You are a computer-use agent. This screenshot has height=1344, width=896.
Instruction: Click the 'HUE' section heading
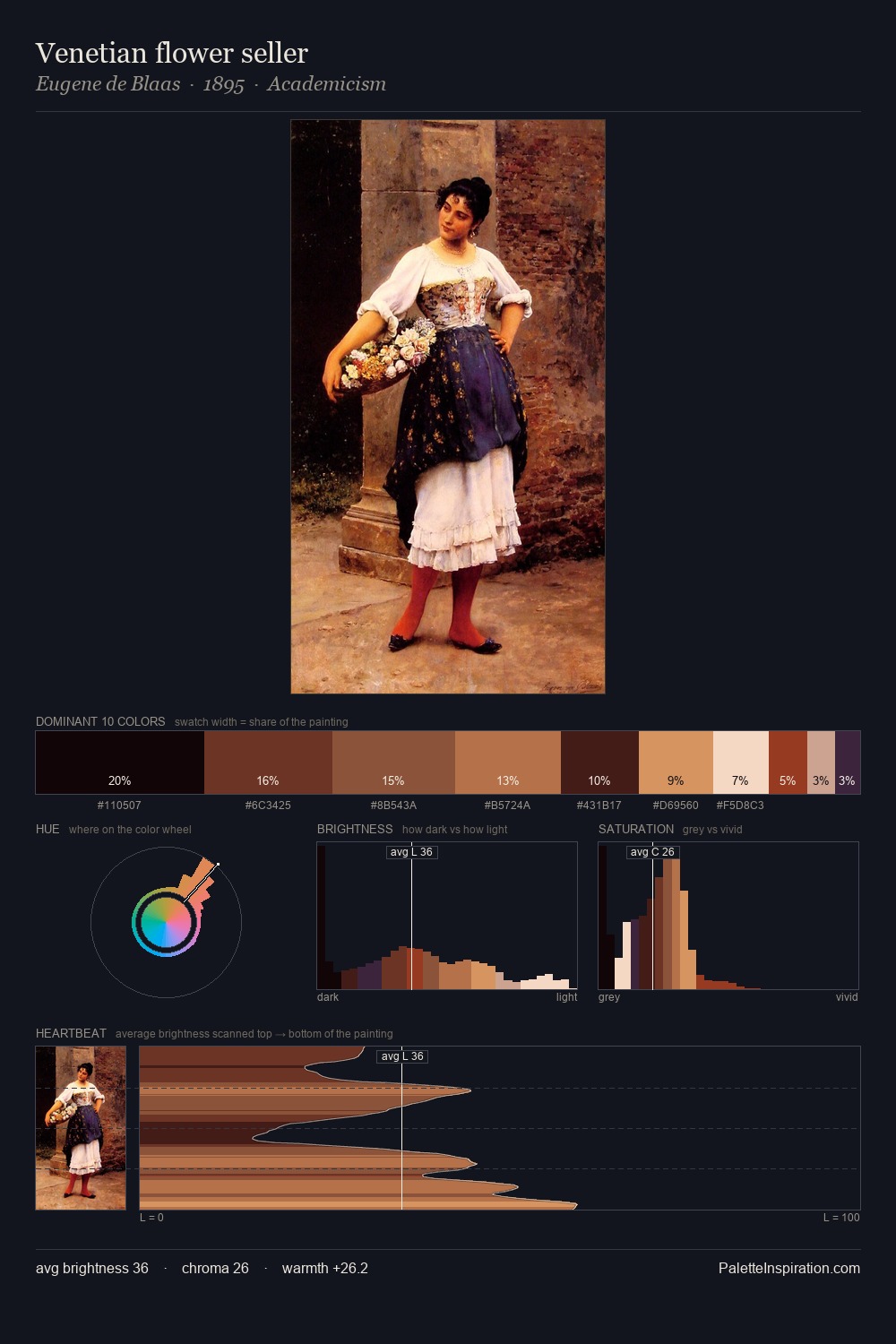pos(47,830)
